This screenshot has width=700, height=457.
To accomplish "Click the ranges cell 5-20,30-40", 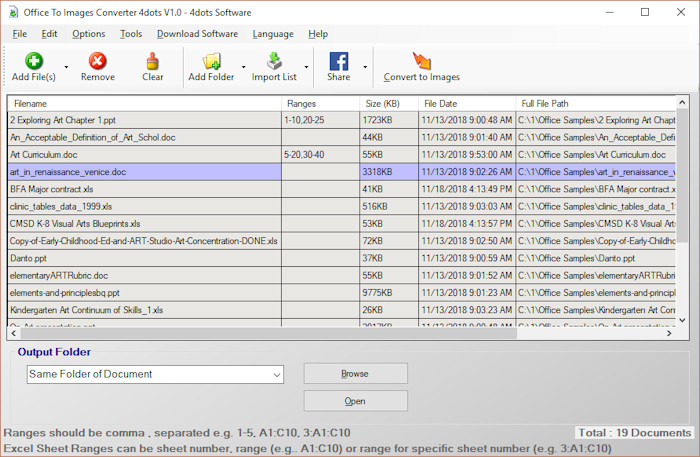I will [320, 154].
